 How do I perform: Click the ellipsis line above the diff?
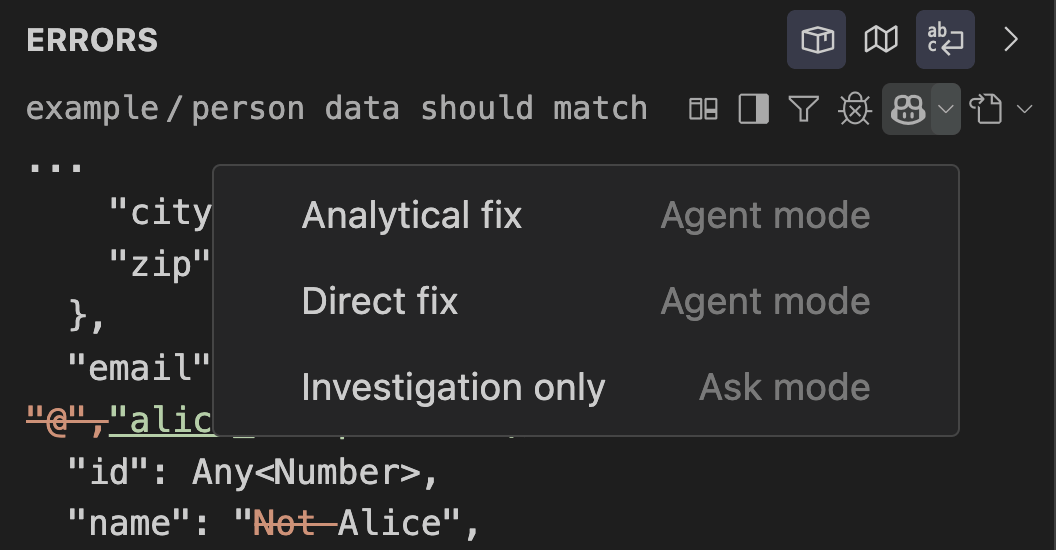(54, 162)
